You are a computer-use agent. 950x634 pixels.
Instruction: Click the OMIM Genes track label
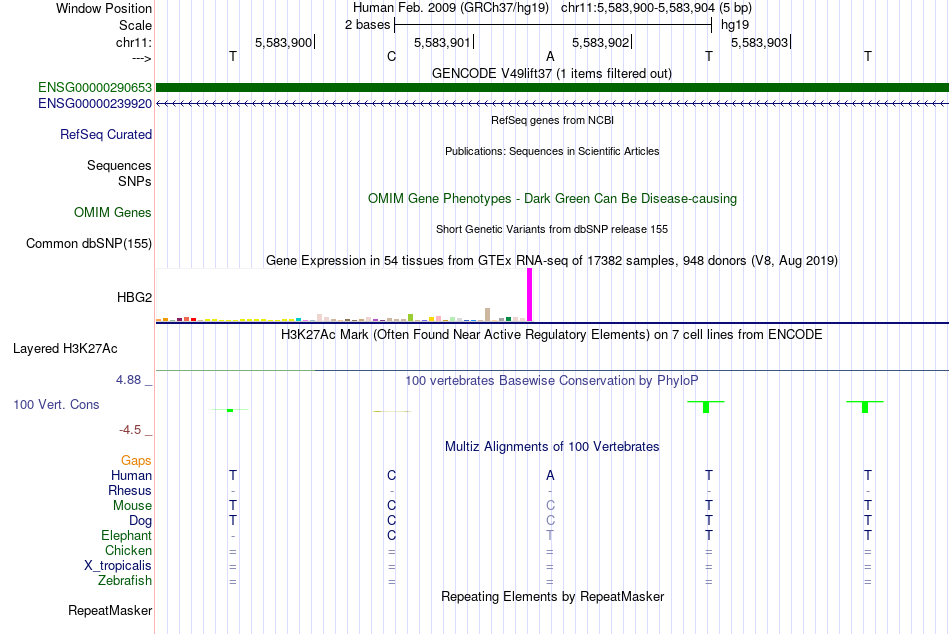click(x=112, y=213)
